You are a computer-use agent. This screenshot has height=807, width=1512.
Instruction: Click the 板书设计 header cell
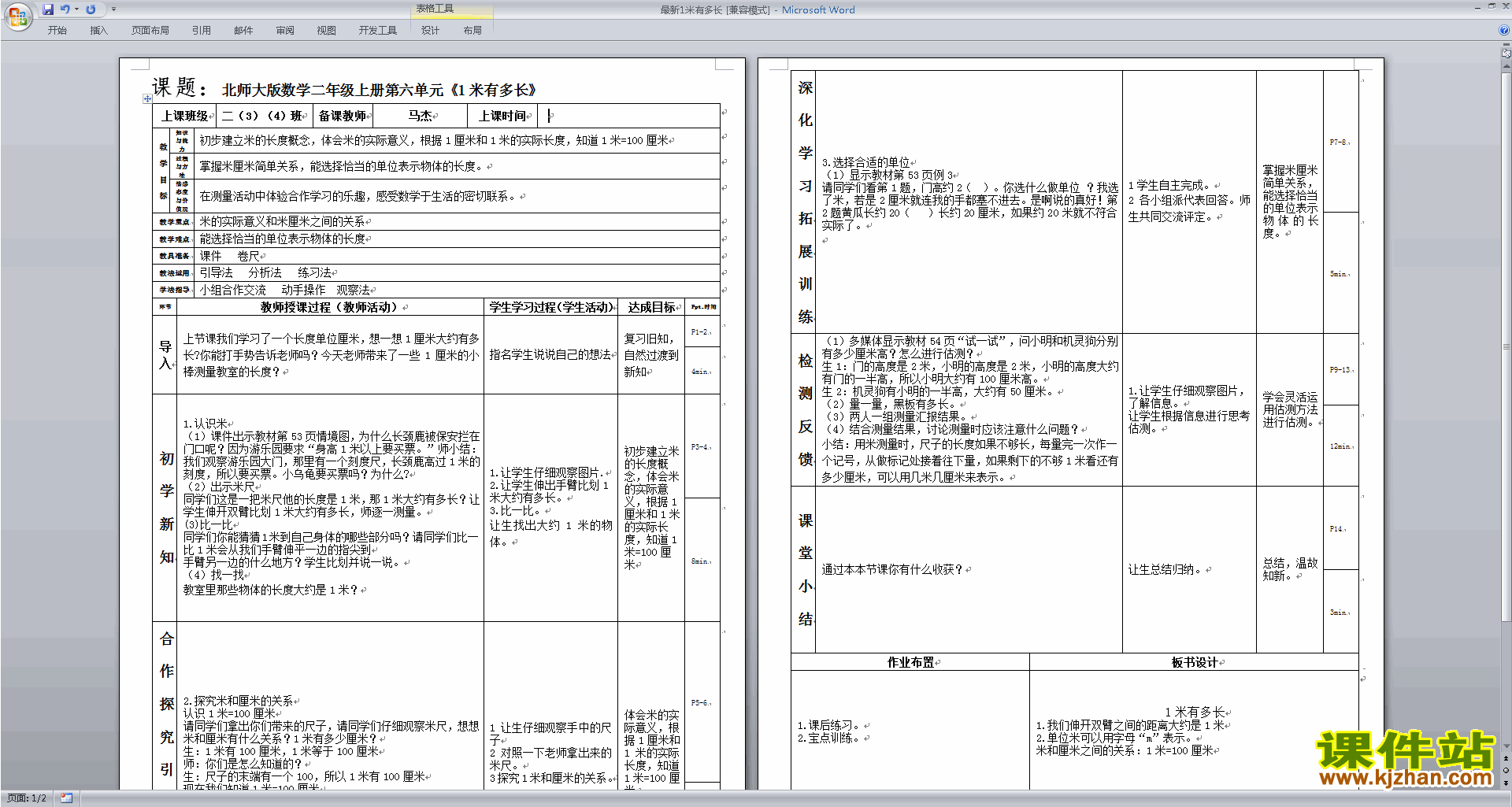[x=1194, y=663]
